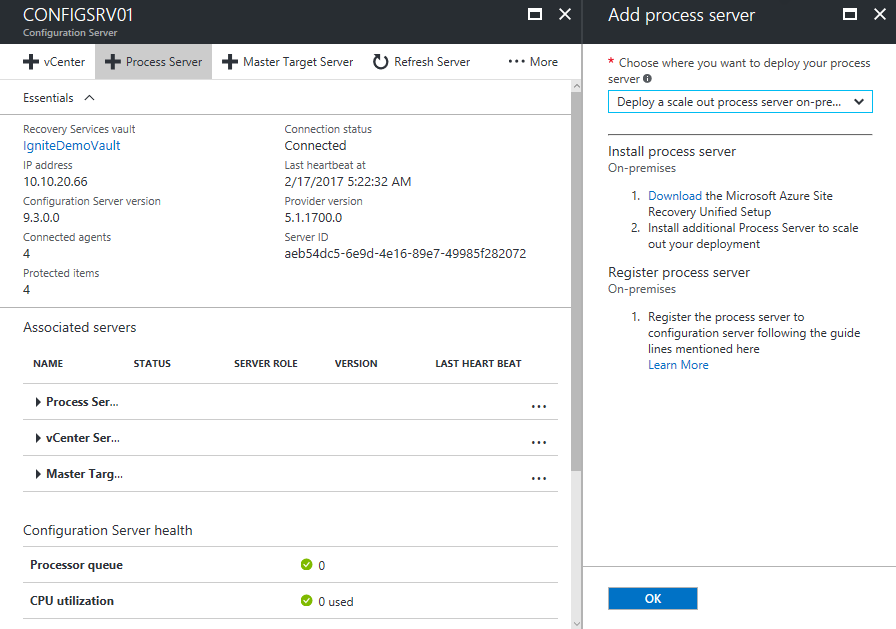896x629 pixels.
Task: Open the IgniteDemoVault link
Action: click(x=71, y=145)
